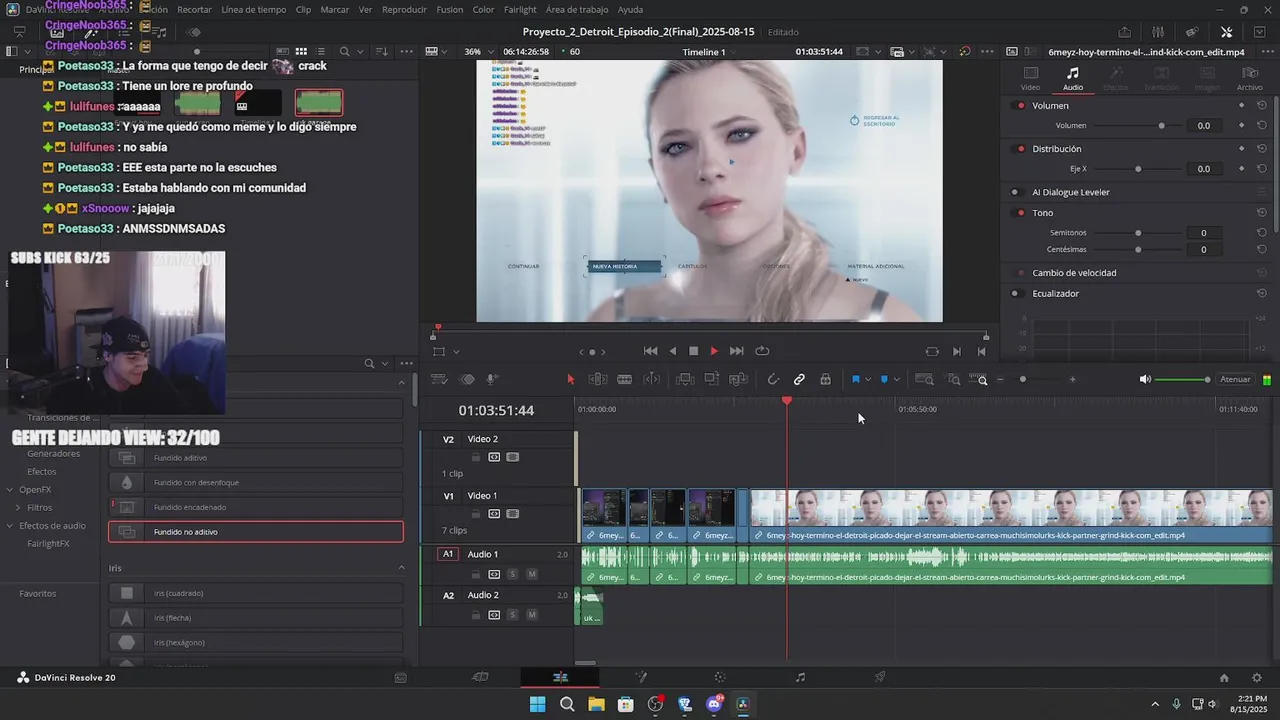The width and height of the screenshot is (1280, 720).
Task: Disable Video 1 track filmstrip icon
Action: [x=513, y=514]
